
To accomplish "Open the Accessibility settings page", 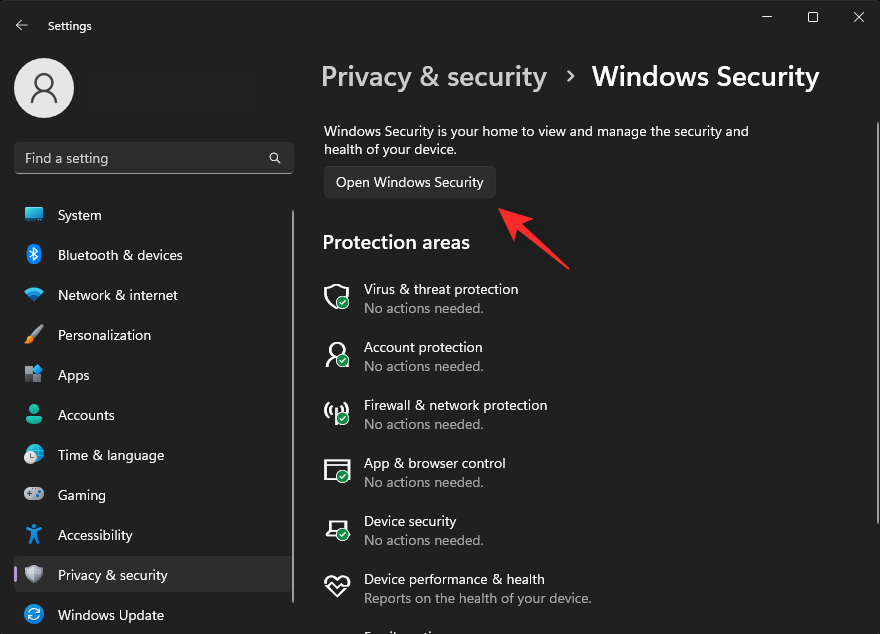I will tap(95, 535).
